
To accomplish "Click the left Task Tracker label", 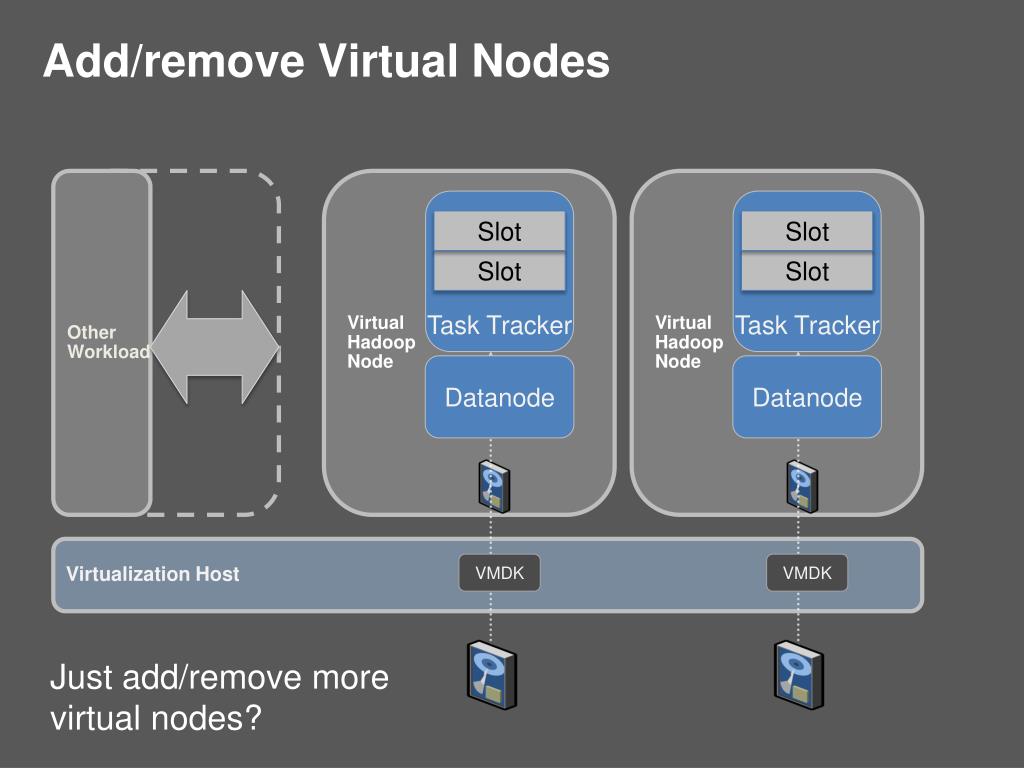I will [500, 325].
